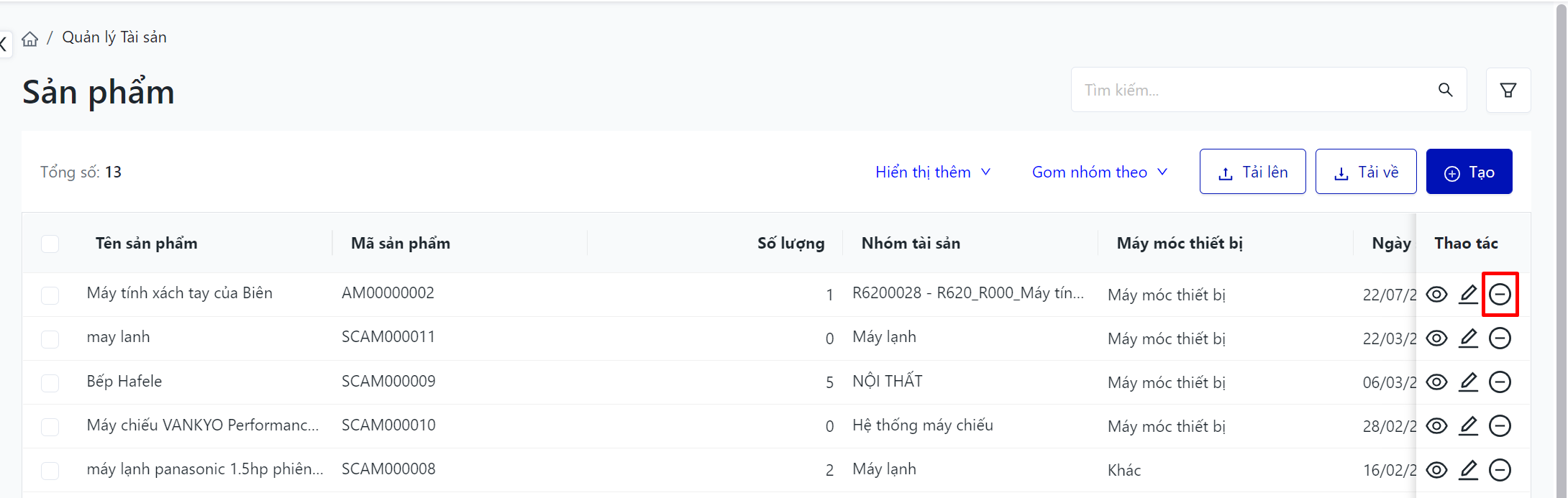Click the Tải lên upload button
This screenshot has height=498, width=1568.
click(x=1252, y=172)
